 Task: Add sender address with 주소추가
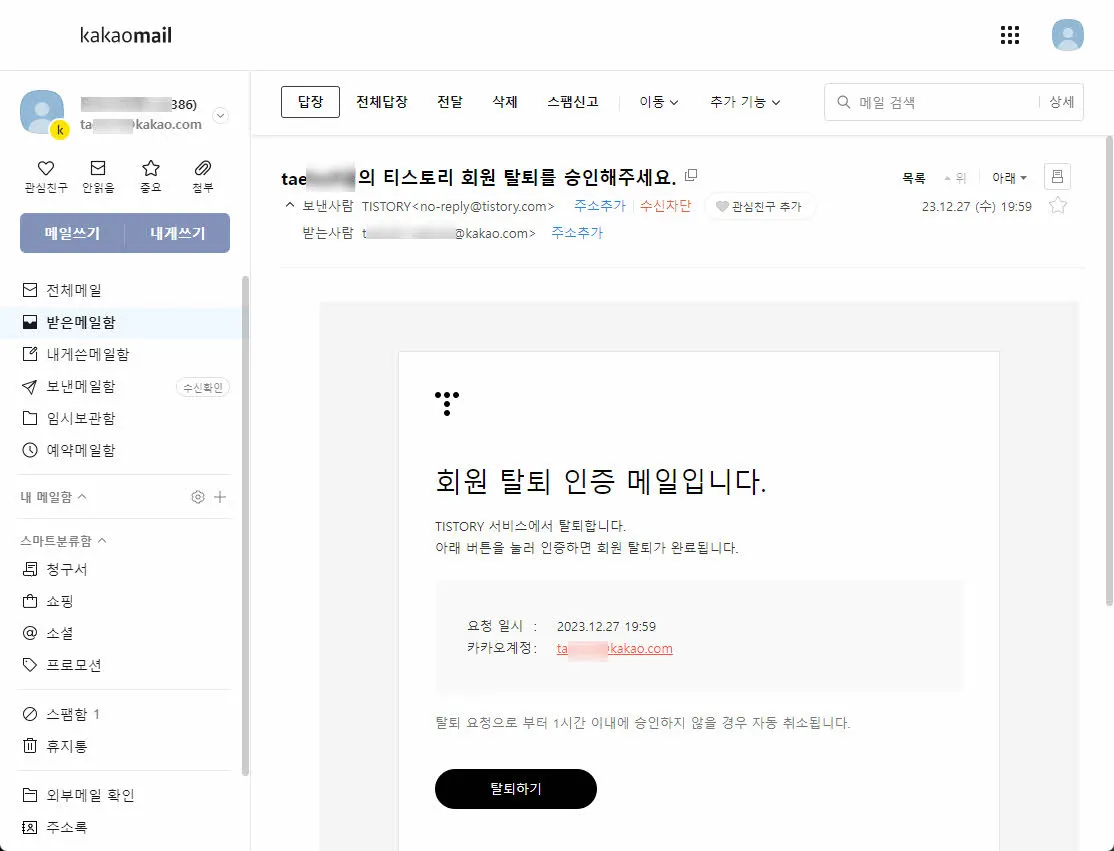600,206
